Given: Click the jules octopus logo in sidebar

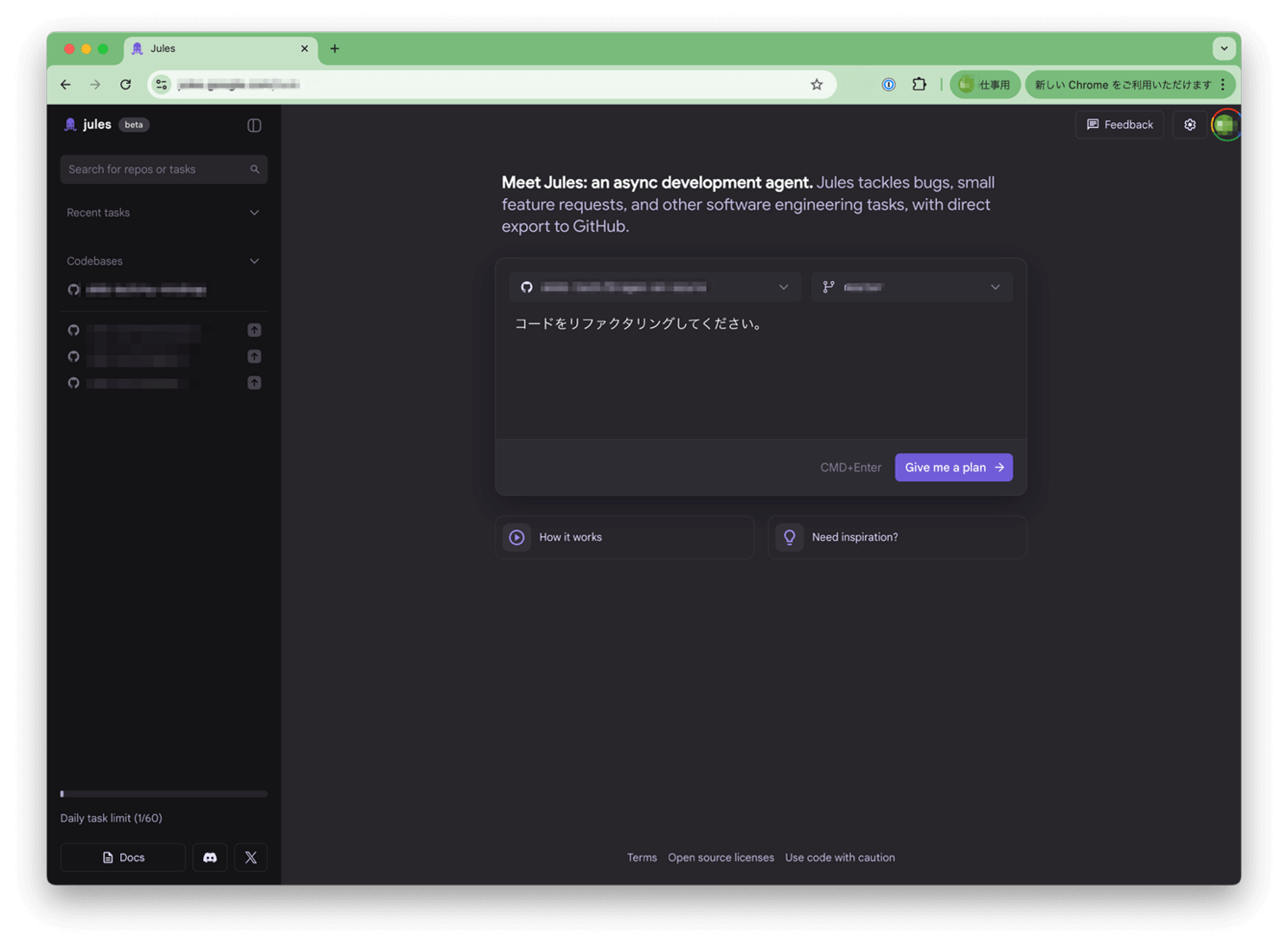Looking at the screenshot, I should [x=70, y=125].
